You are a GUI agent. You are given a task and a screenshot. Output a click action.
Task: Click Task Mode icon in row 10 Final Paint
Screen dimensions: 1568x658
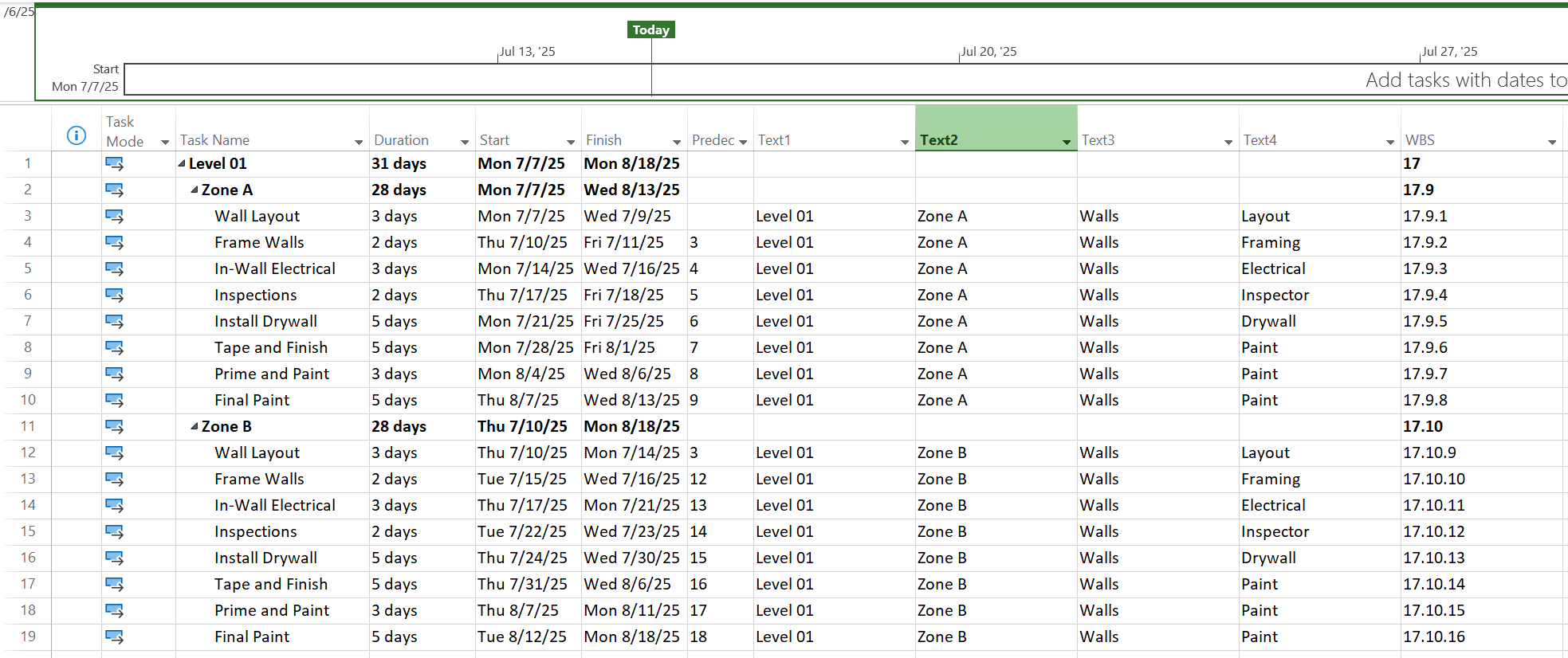(115, 400)
